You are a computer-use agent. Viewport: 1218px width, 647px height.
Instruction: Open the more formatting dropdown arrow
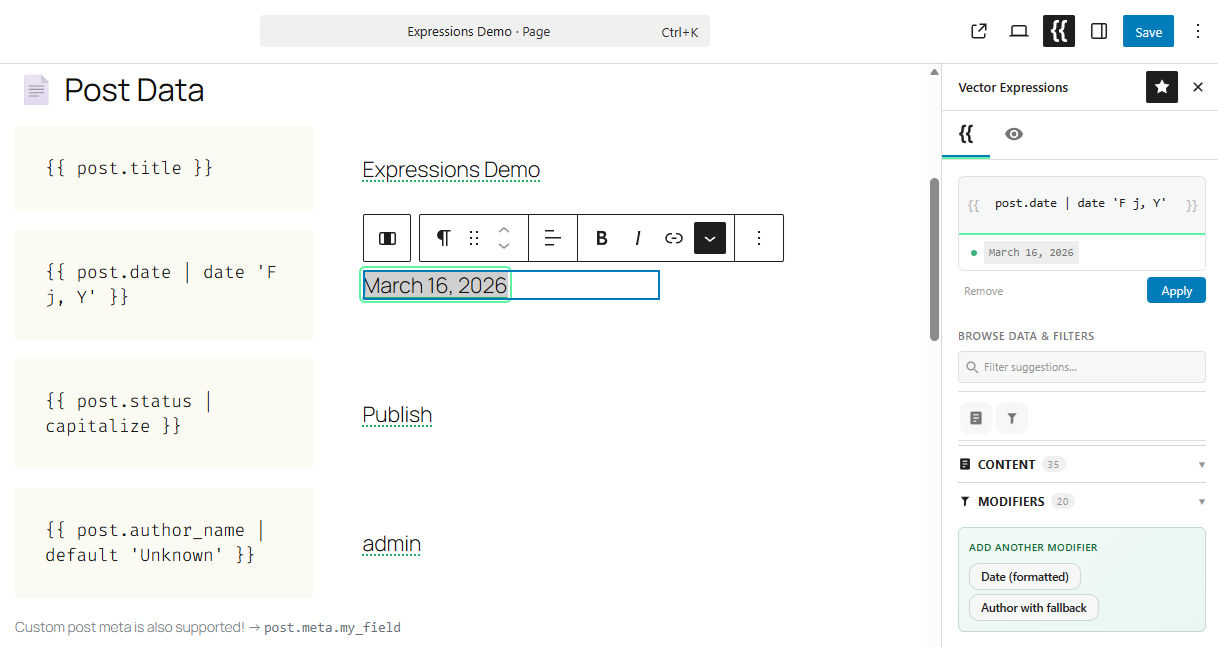710,238
